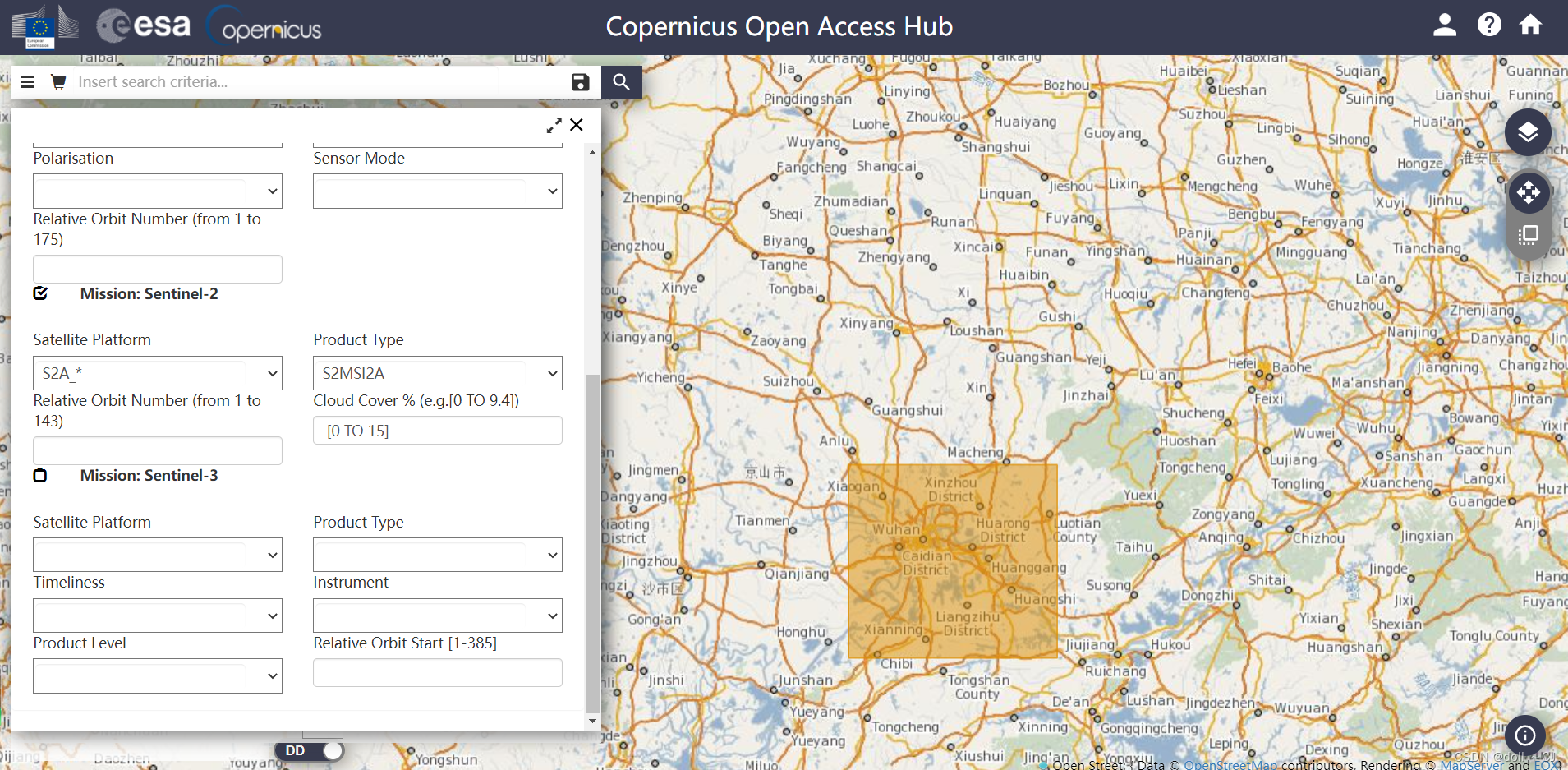1568x770 pixels.
Task: Click scrollbar up arrow in search panel
Action: pyautogui.click(x=592, y=153)
